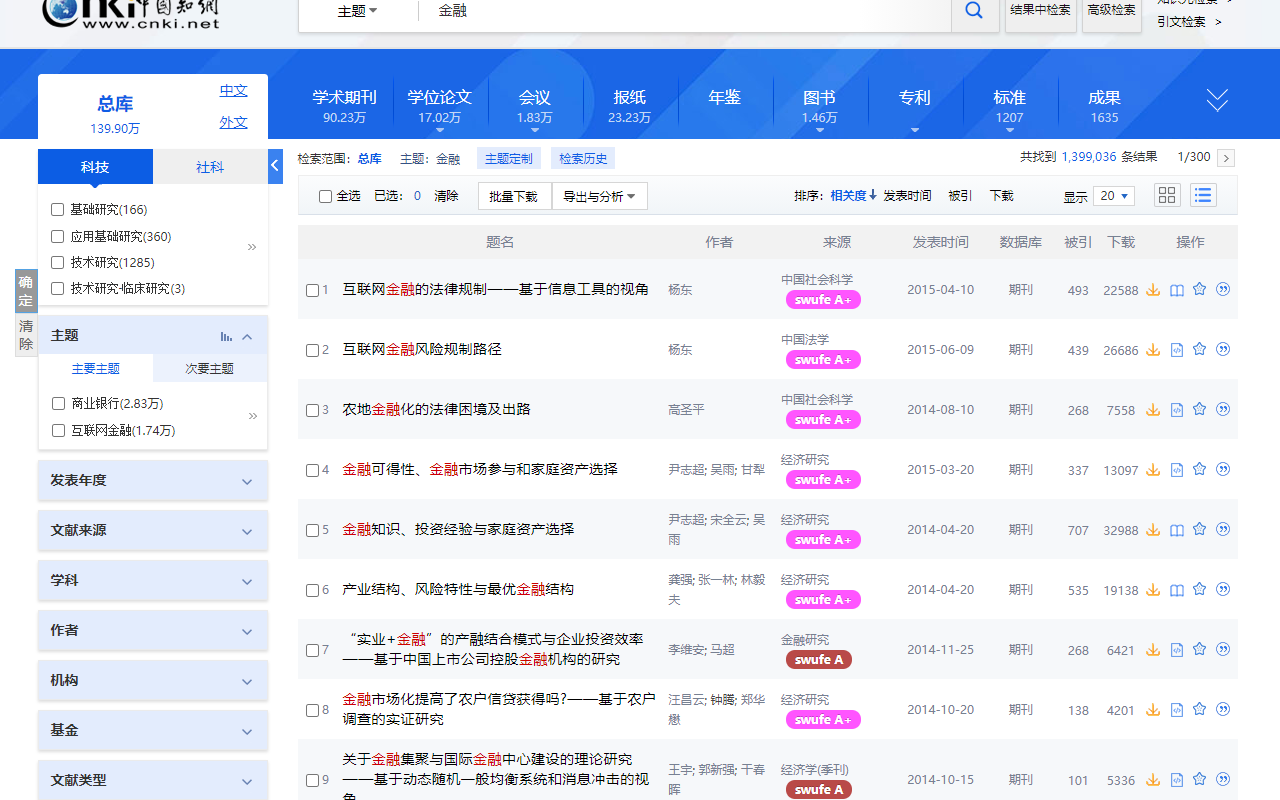The image size is (1280, 800).
Task: Open citation quote for '互联网金融风险规制路径'
Action: click(x=1223, y=349)
